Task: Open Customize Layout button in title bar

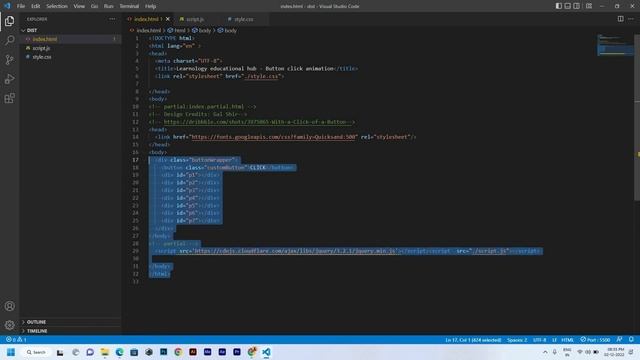Action: point(589,6)
